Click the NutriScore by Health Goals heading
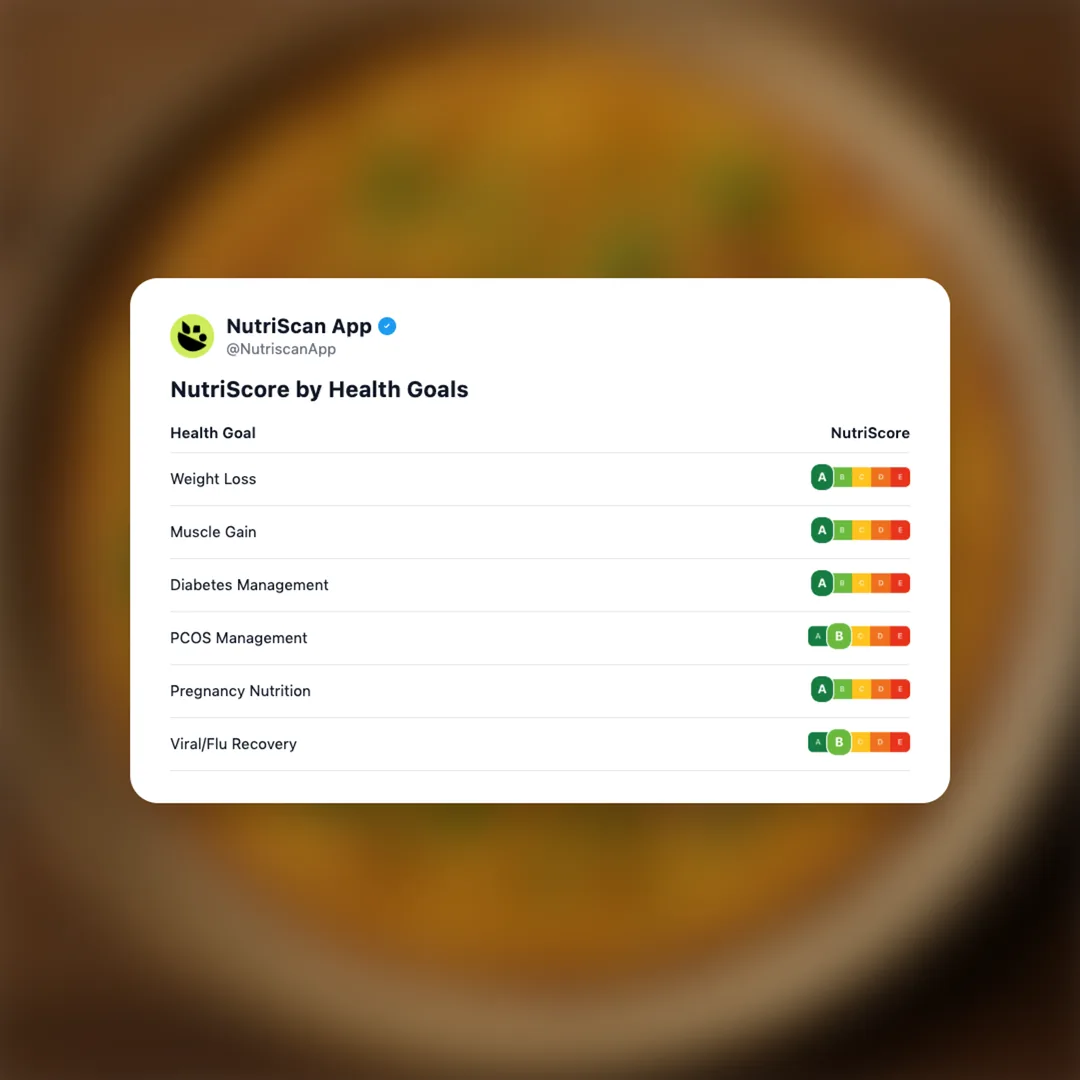1080x1080 pixels. pos(319,389)
